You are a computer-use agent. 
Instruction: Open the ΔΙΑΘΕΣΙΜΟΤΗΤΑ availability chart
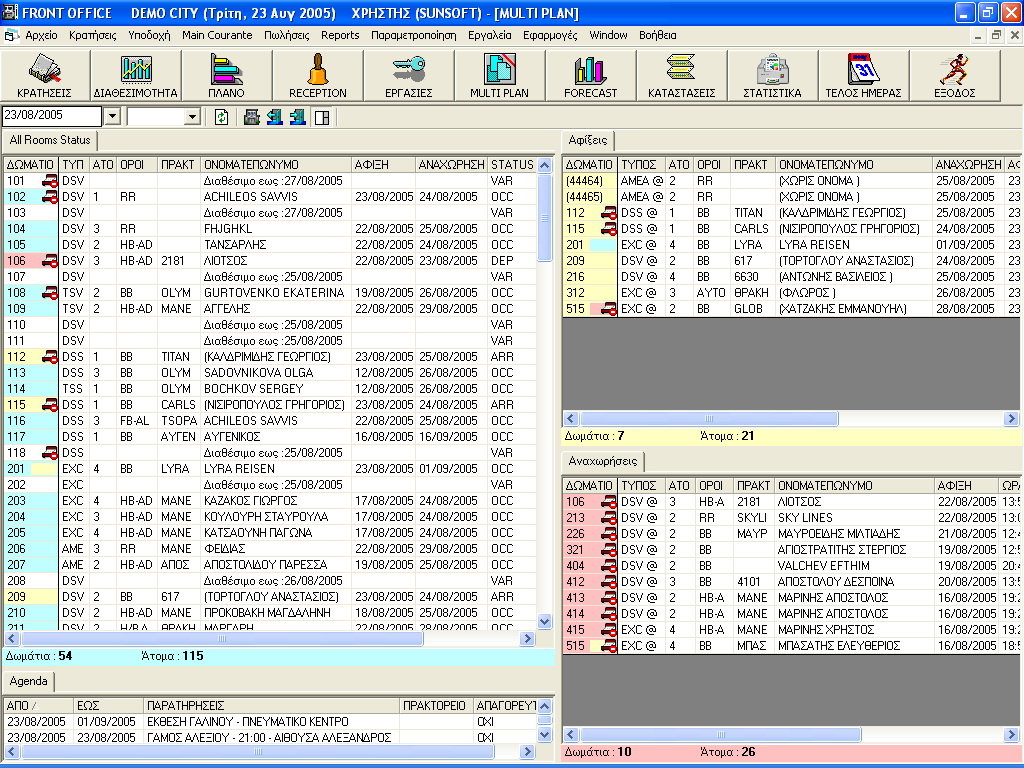click(x=136, y=76)
